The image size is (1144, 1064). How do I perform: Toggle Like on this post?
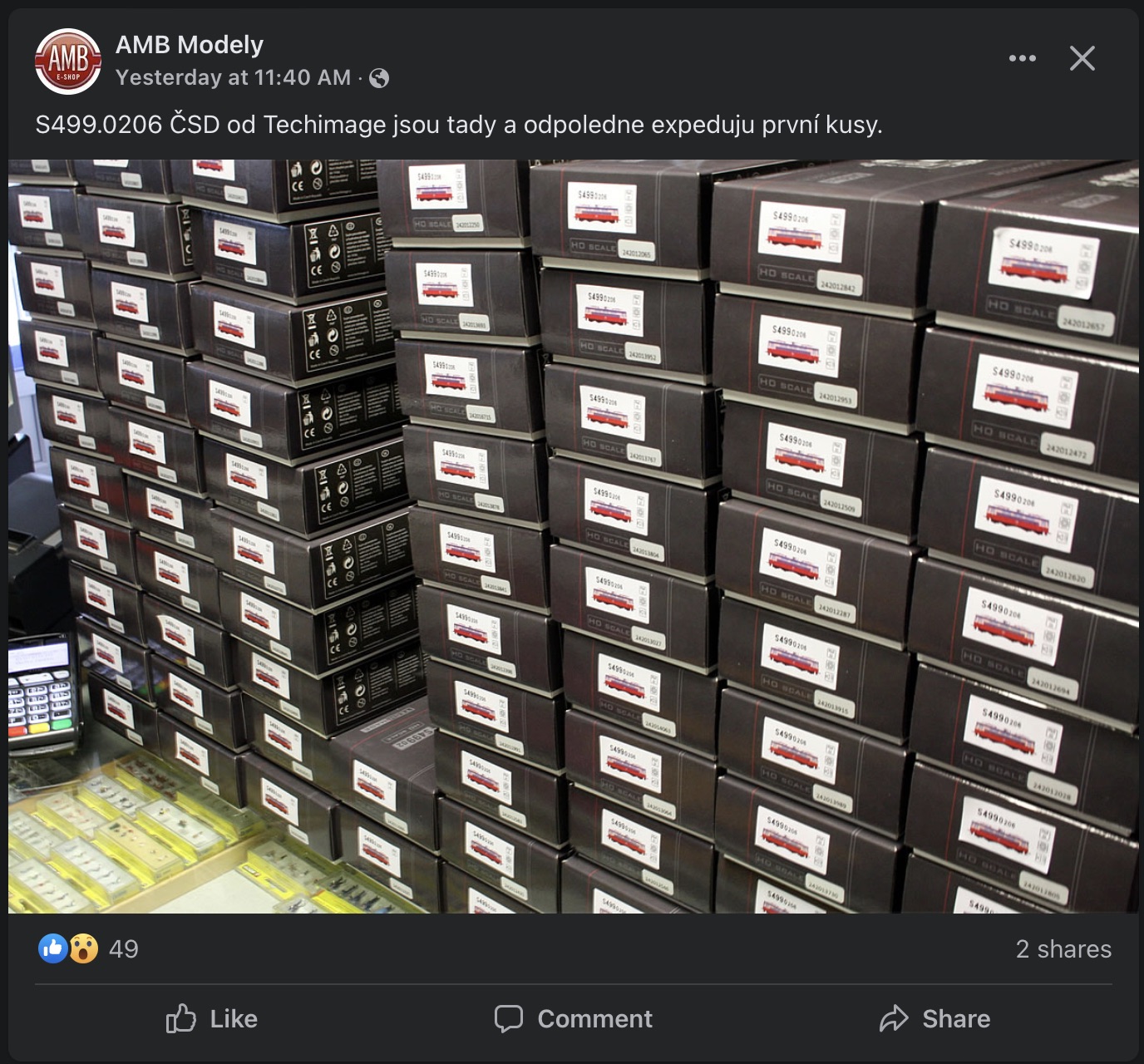pyautogui.click(x=212, y=1018)
